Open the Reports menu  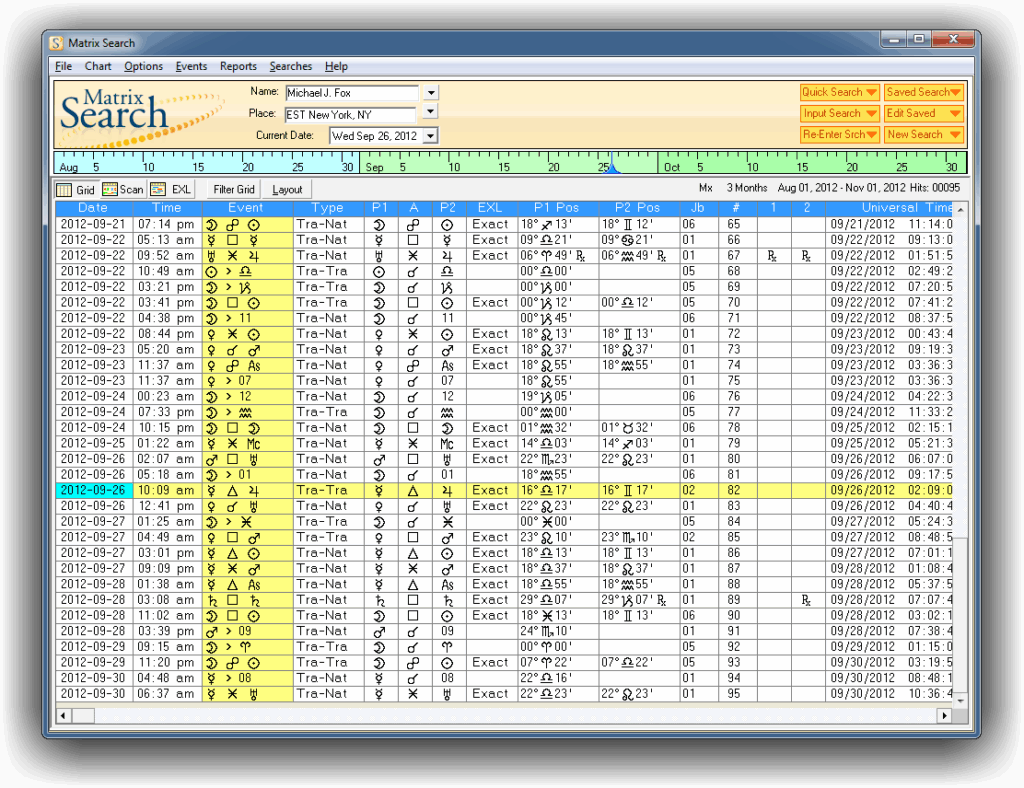(x=238, y=66)
